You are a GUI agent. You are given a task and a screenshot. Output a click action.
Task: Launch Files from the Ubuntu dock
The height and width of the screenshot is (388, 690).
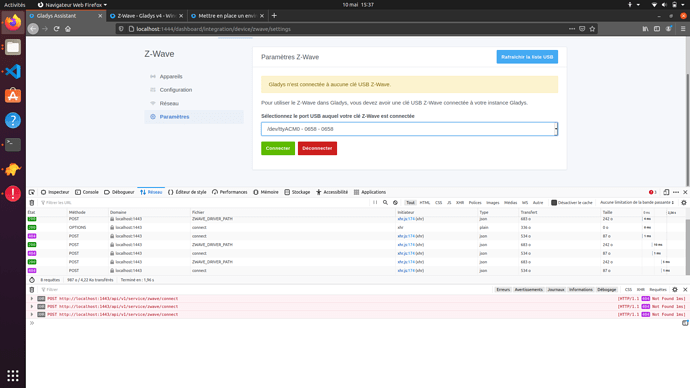tap(13, 47)
